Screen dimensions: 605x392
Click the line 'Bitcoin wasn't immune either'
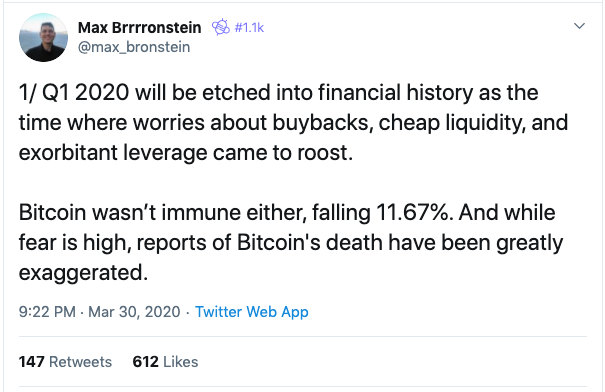click(287, 213)
